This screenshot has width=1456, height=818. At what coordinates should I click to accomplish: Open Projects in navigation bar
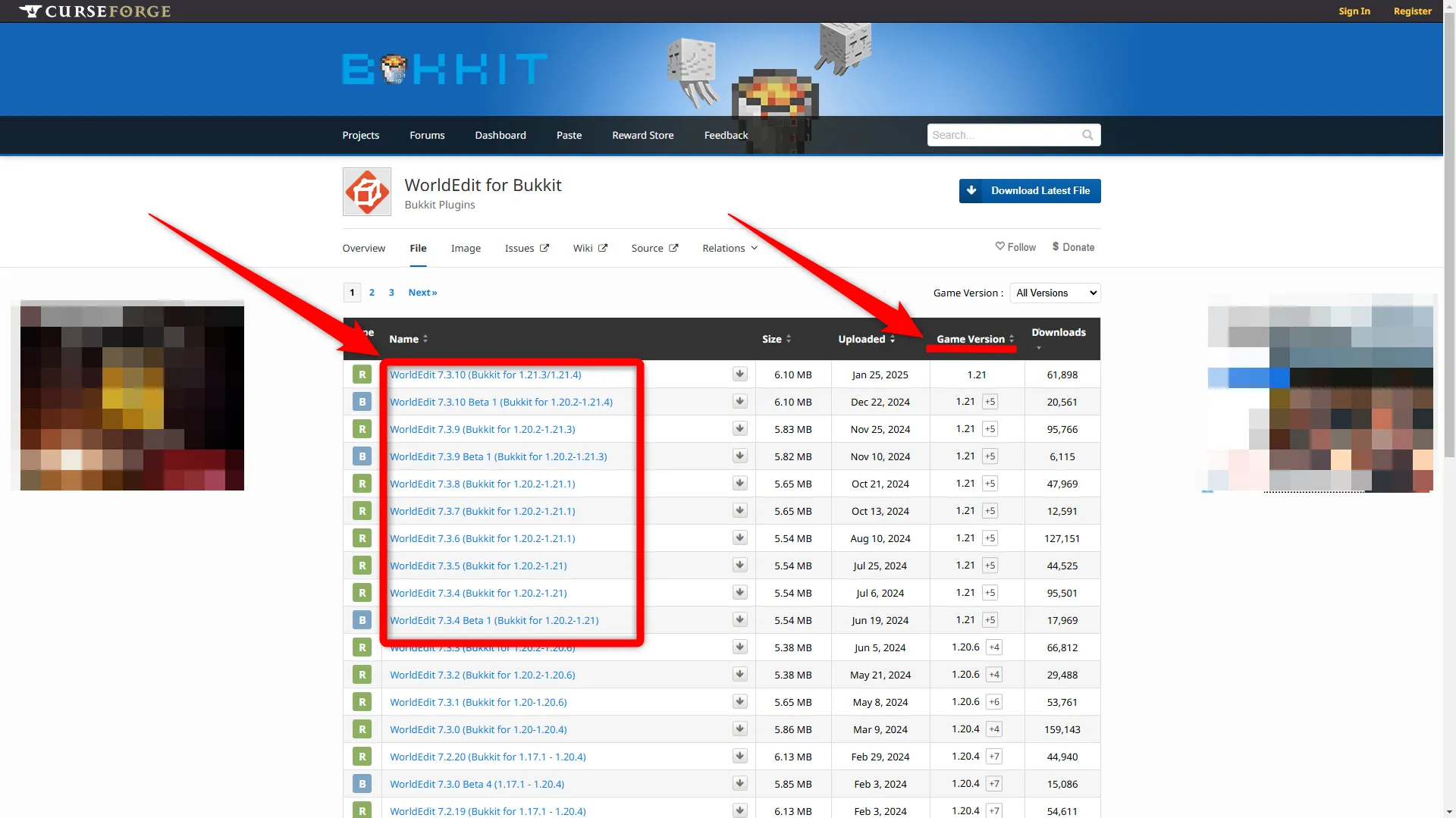pos(360,135)
